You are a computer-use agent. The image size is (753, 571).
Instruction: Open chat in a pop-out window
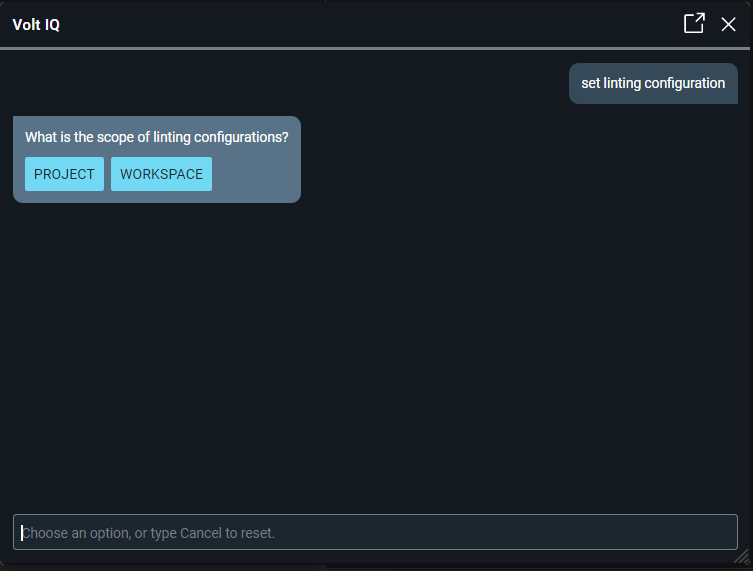(694, 23)
